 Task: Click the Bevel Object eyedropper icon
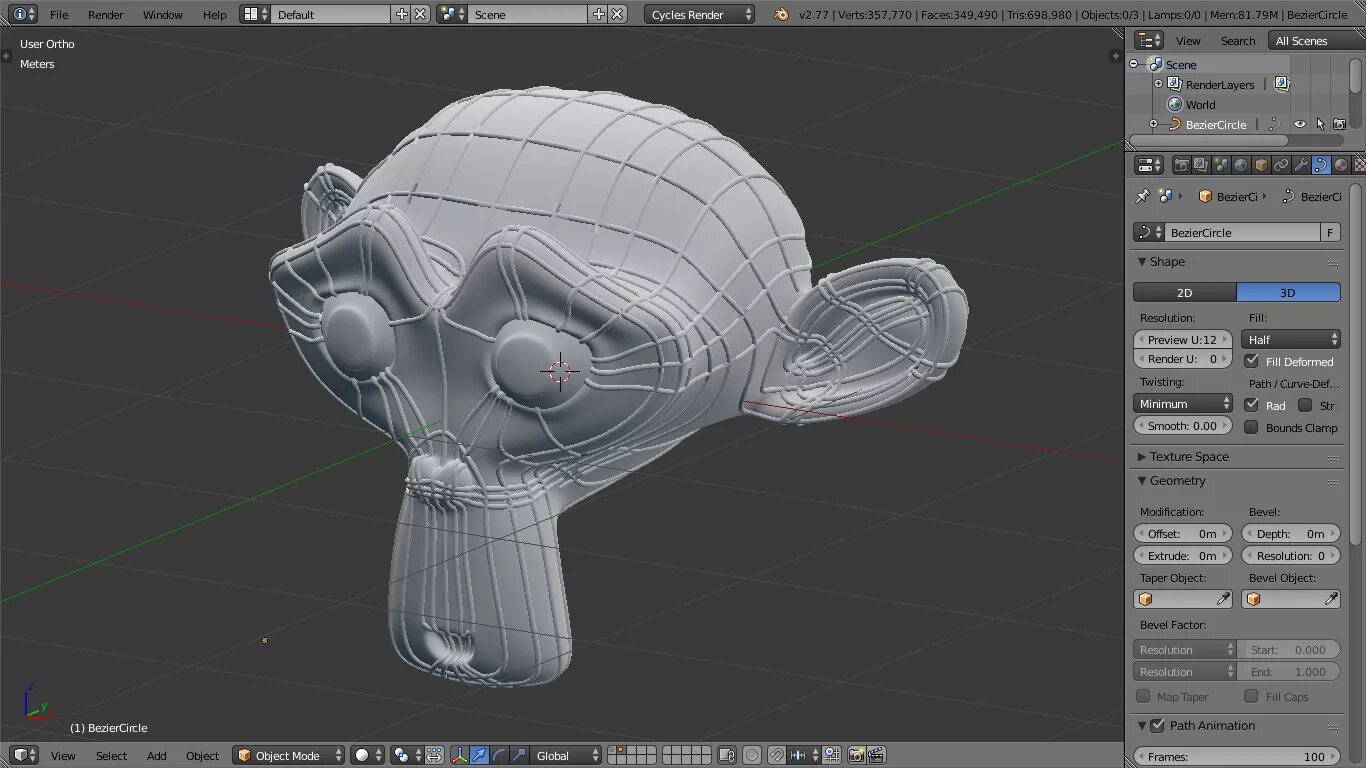click(1331, 599)
